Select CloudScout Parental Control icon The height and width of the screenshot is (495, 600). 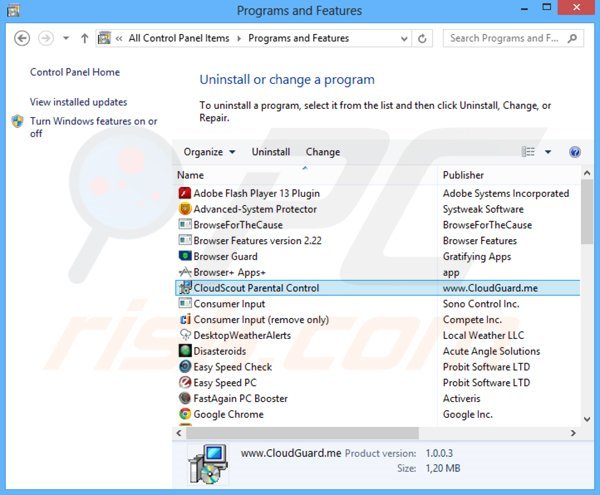tap(185, 288)
